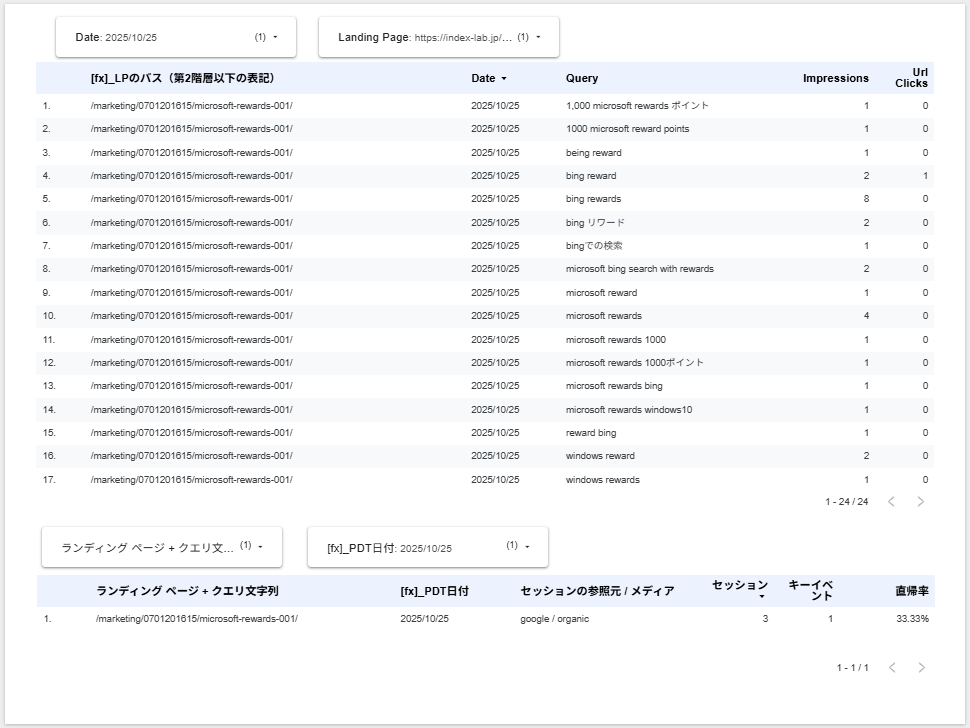This screenshot has height=728, width=970.
Task: Sort by the Impressions column header
Action: 835,78
